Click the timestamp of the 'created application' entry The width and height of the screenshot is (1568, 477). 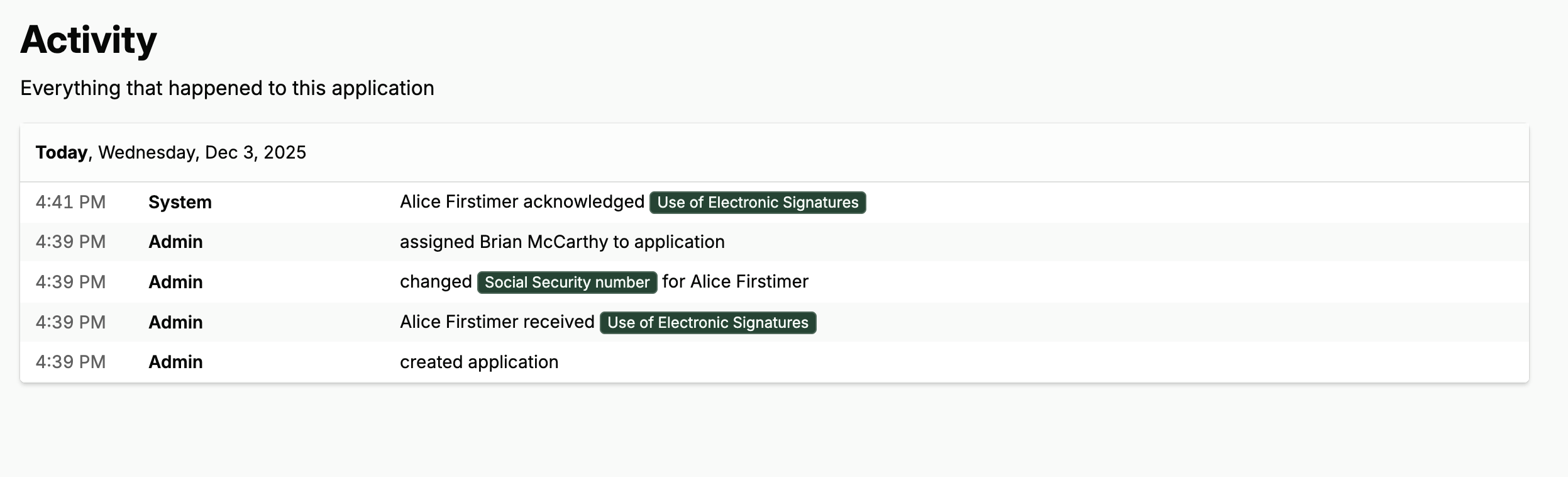[70, 362]
